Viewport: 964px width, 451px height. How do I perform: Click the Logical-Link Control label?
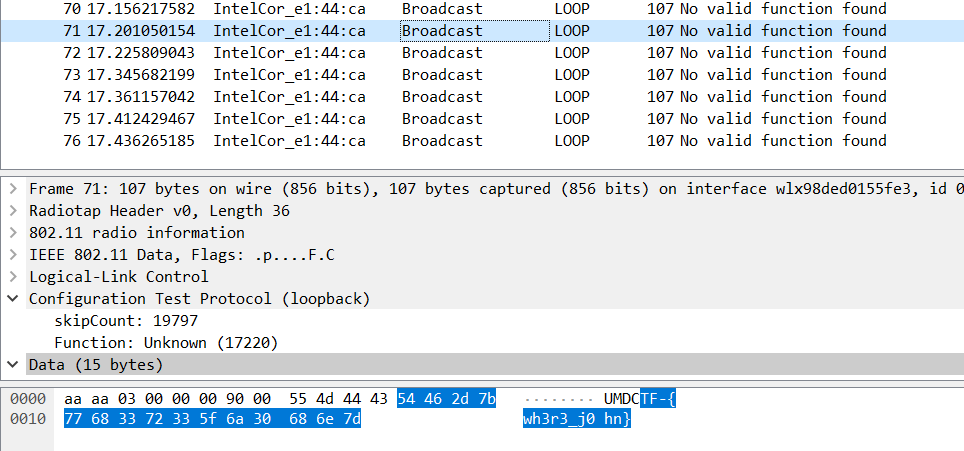point(119,277)
